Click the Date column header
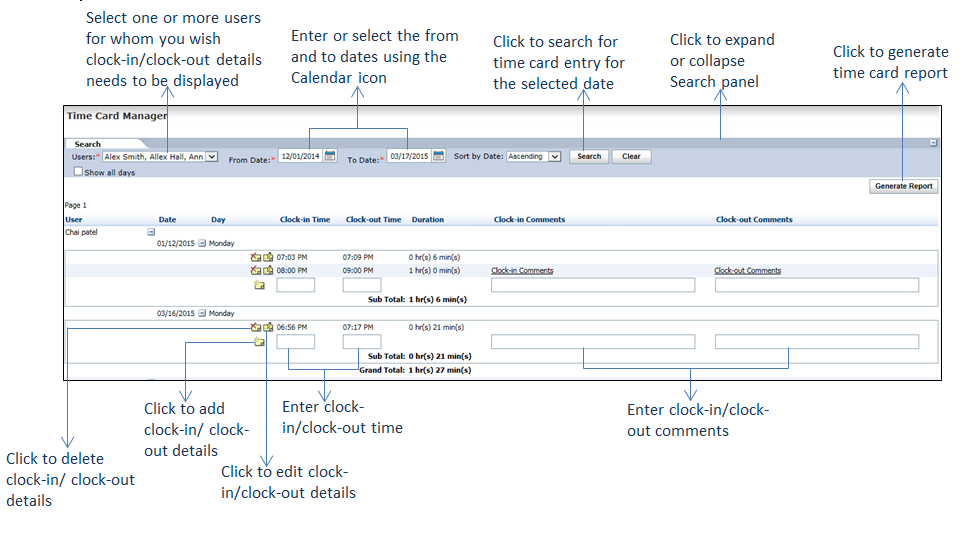 168,220
